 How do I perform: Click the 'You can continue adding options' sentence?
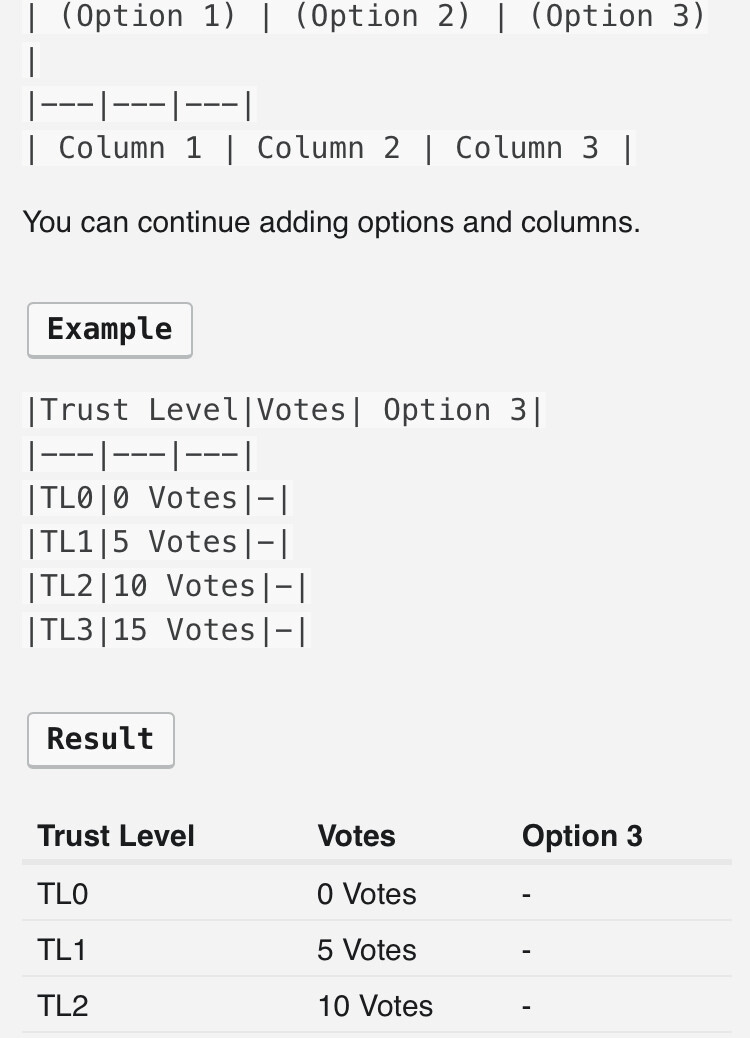(331, 222)
